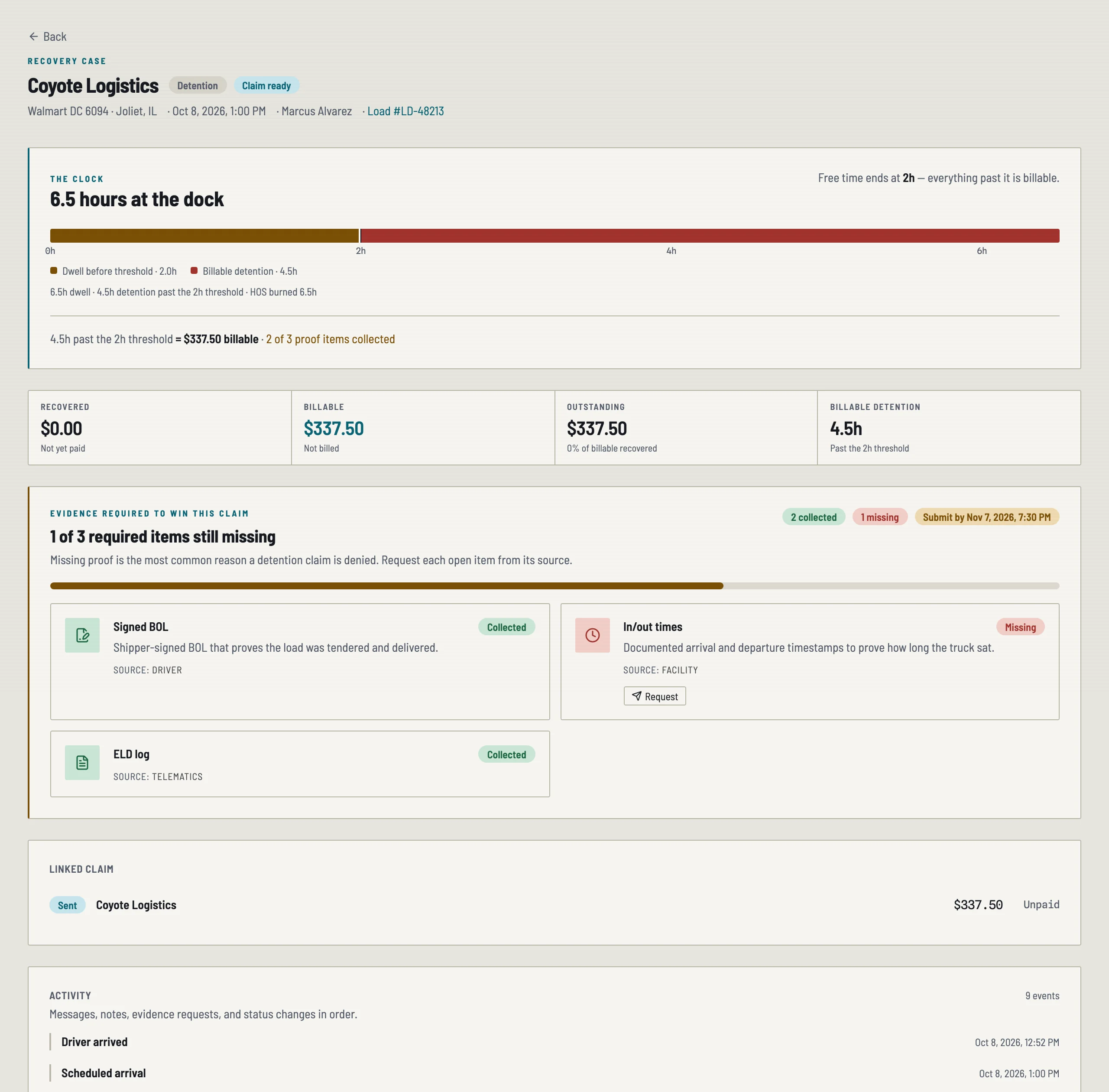Open Load #LD-48213 link
Viewport: 1109px width, 1092px height.
click(x=405, y=111)
